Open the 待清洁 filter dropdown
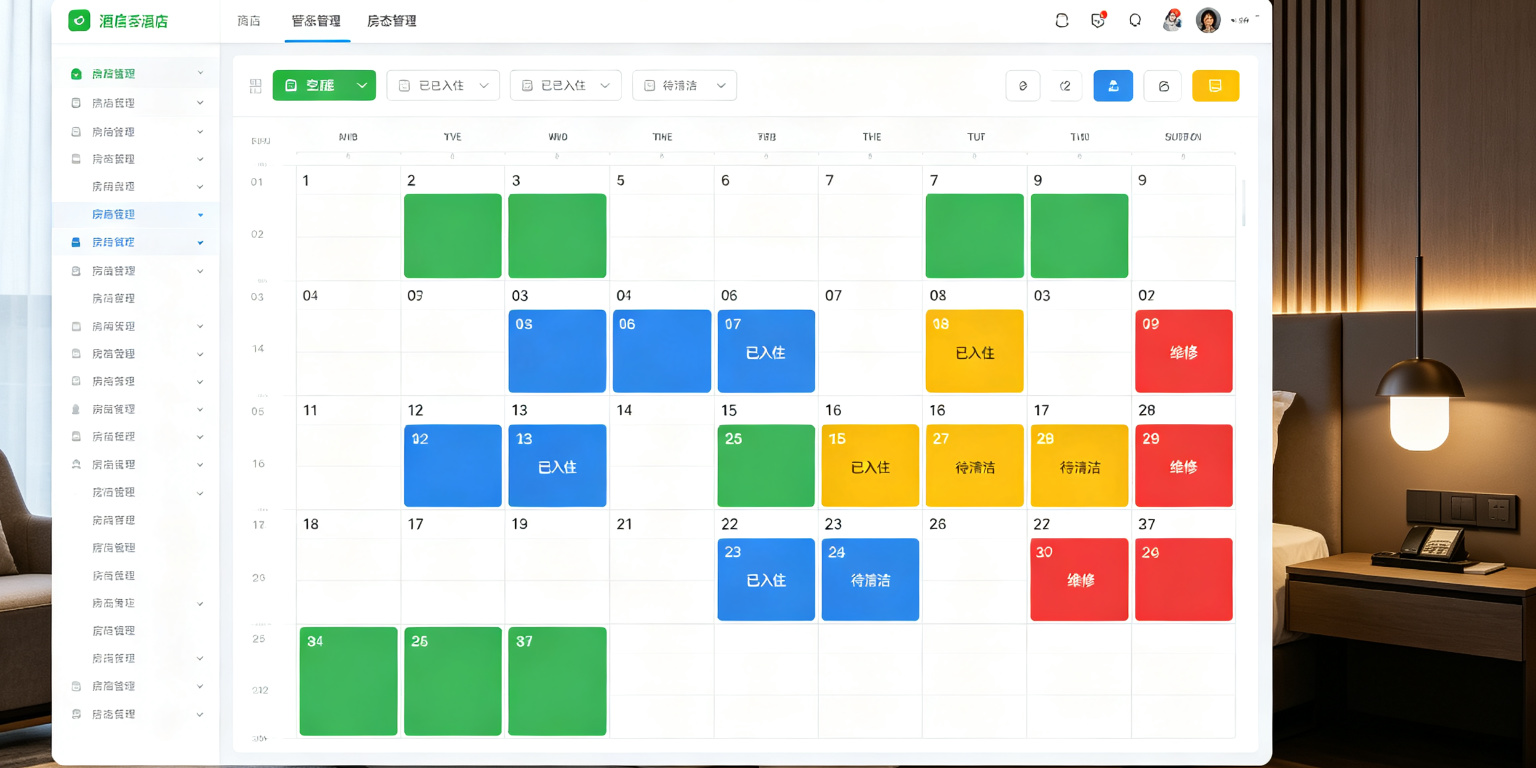Viewport: 1536px width, 768px height. (x=684, y=86)
